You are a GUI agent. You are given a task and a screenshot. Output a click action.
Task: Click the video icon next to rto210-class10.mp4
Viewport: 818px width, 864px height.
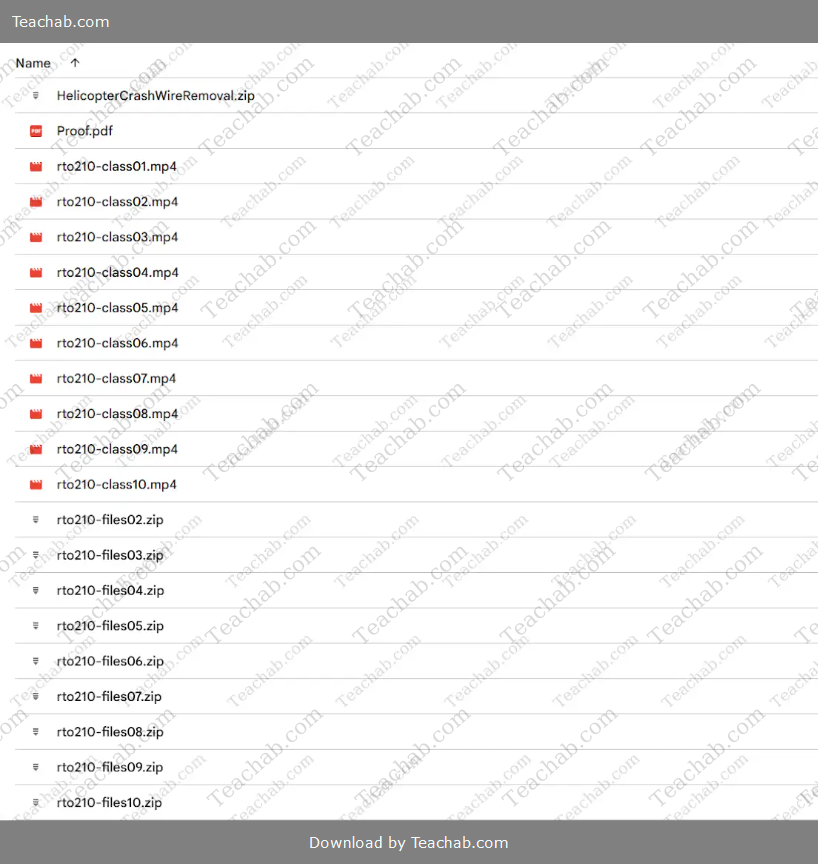[36, 485]
